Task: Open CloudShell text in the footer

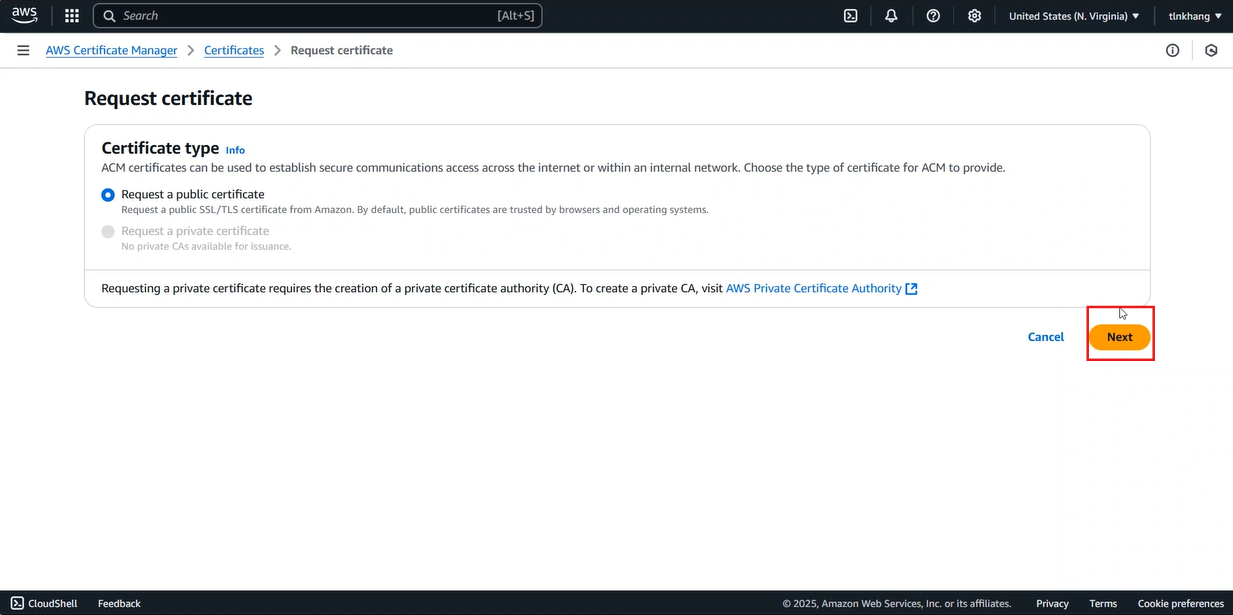Action: click(52, 603)
